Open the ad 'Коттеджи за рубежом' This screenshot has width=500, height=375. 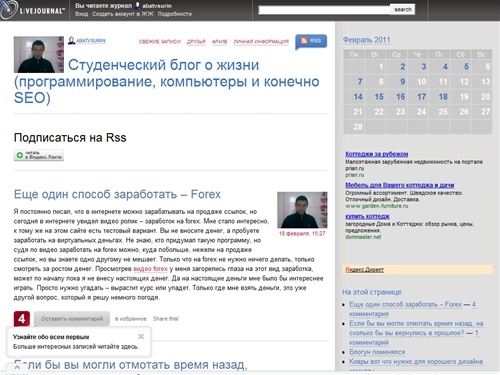(377, 154)
